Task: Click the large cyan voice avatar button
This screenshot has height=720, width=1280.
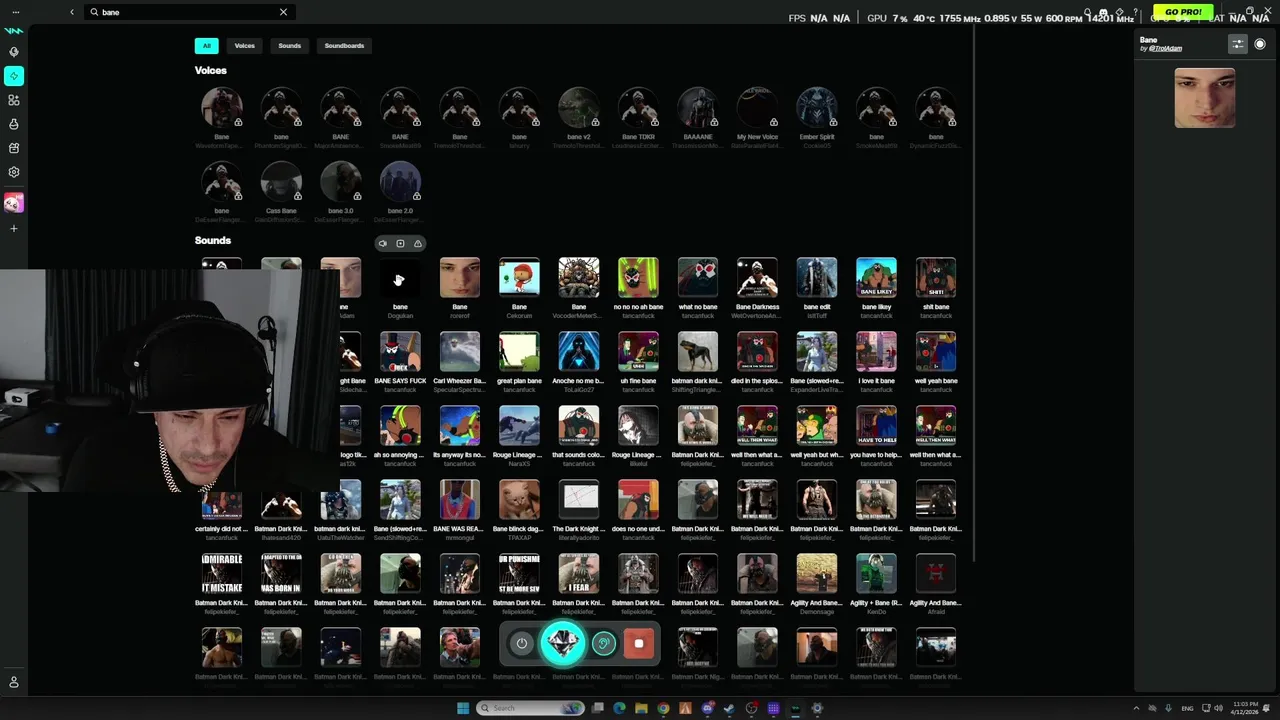Action: [563, 643]
